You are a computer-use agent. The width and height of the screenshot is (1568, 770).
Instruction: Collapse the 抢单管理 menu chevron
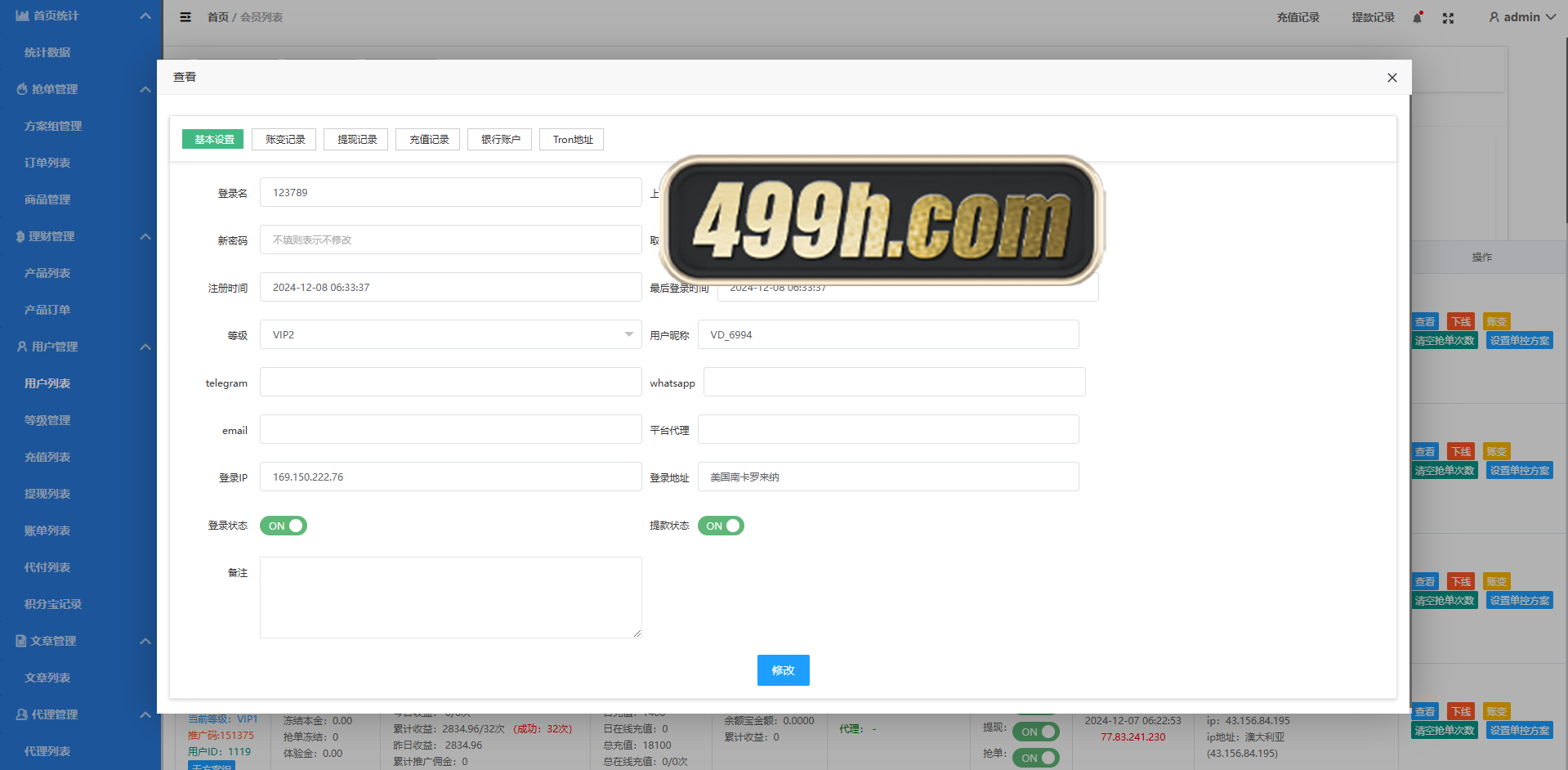(x=145, y=89)
